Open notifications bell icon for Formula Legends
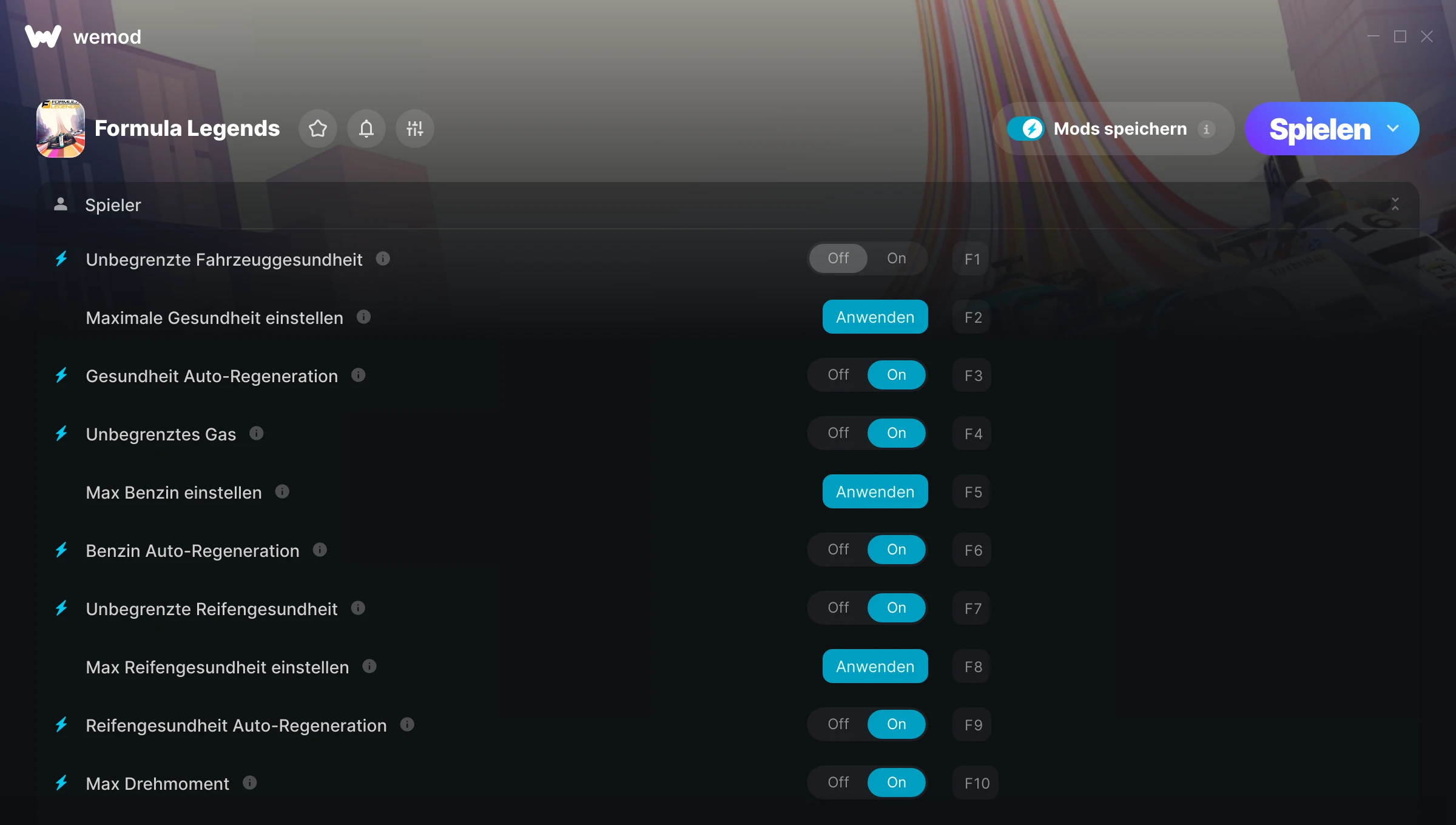Viewport: 1456px width, 825px height. (366, 129)
